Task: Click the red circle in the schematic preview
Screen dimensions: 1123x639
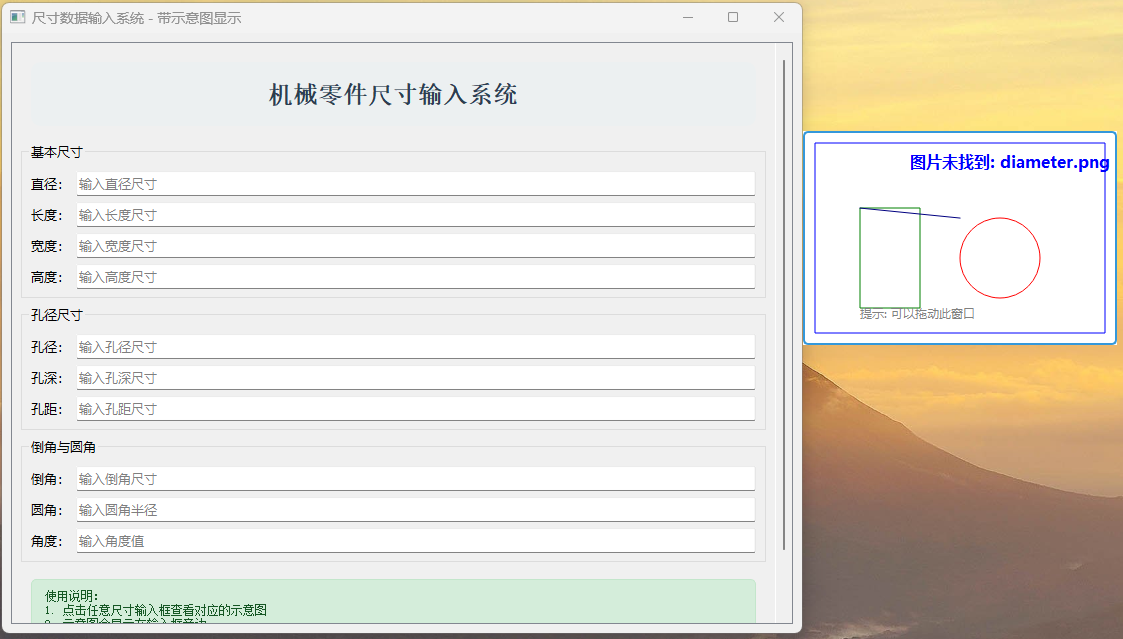Action: click(999, 257)
